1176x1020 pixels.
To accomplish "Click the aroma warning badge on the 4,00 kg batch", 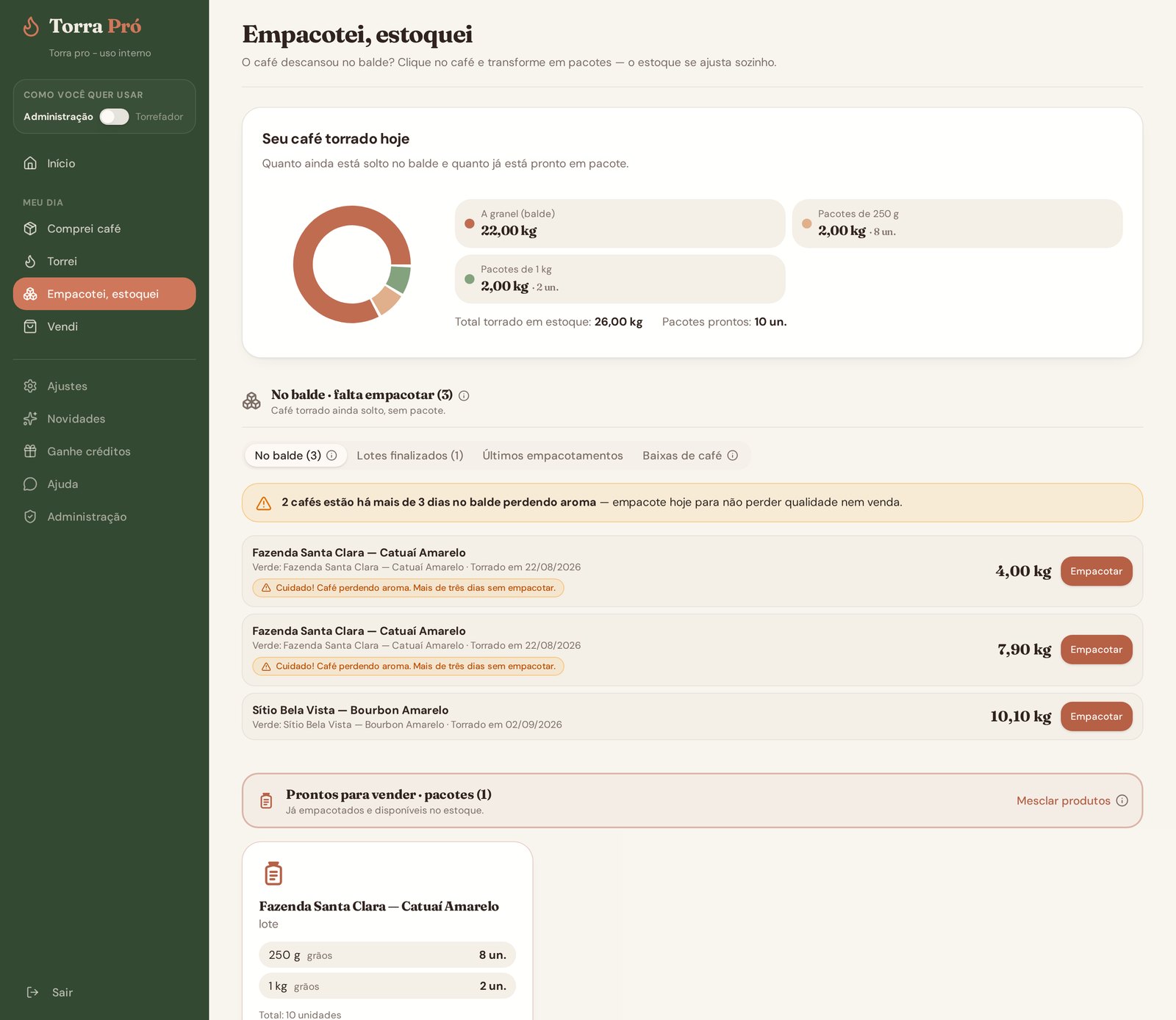I will 408,588.
